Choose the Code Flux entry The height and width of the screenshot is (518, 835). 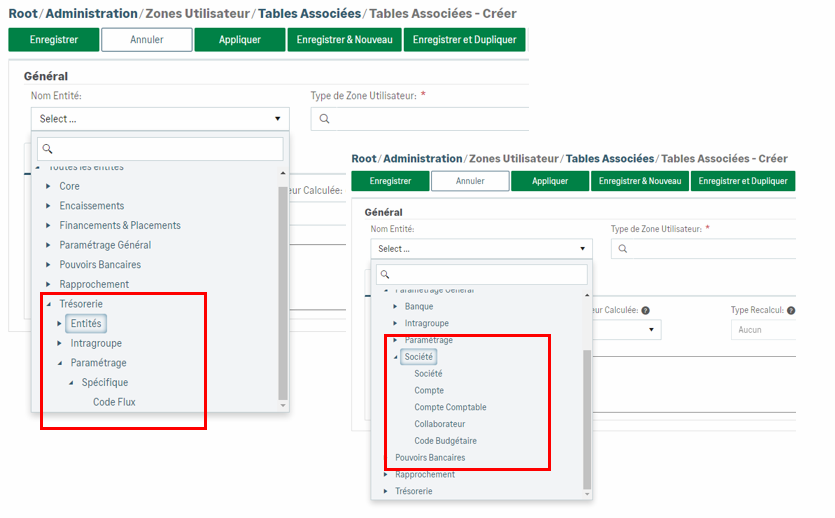[114, 402]
